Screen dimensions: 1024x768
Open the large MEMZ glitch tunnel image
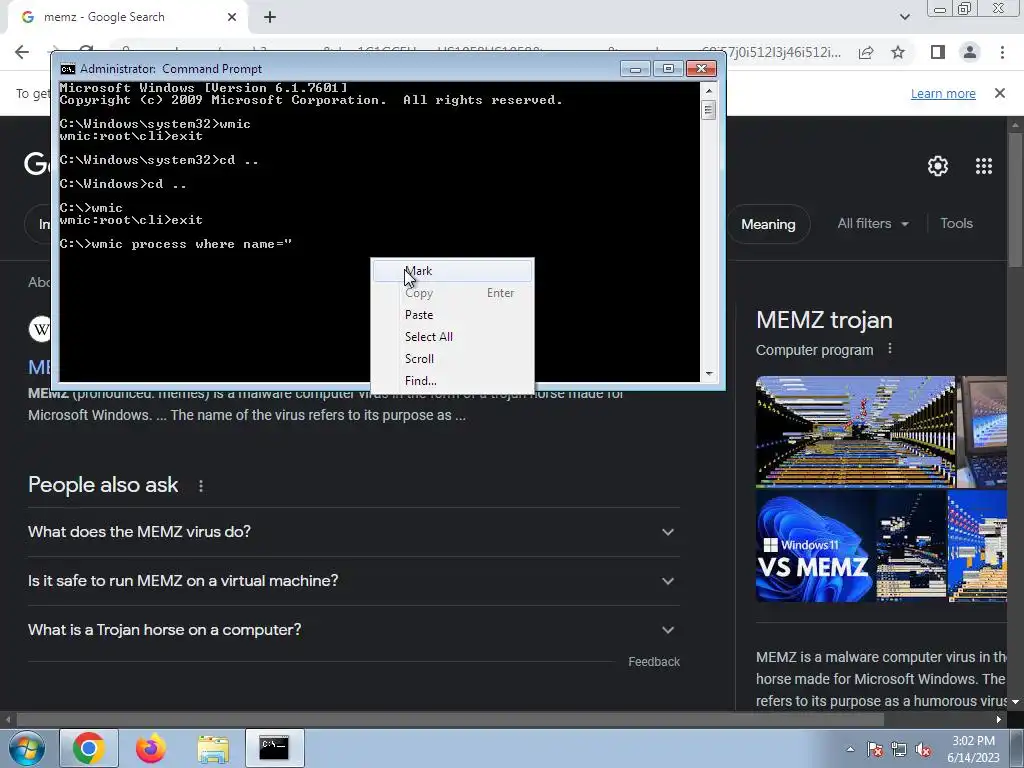[x=855, y=432]
